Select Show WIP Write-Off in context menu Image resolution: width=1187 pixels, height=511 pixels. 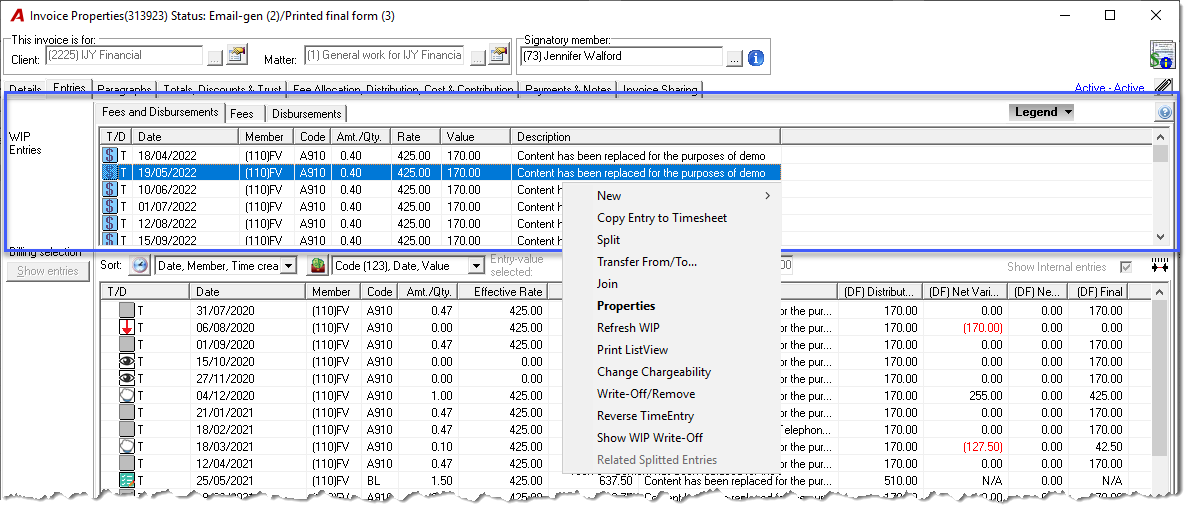671,437
